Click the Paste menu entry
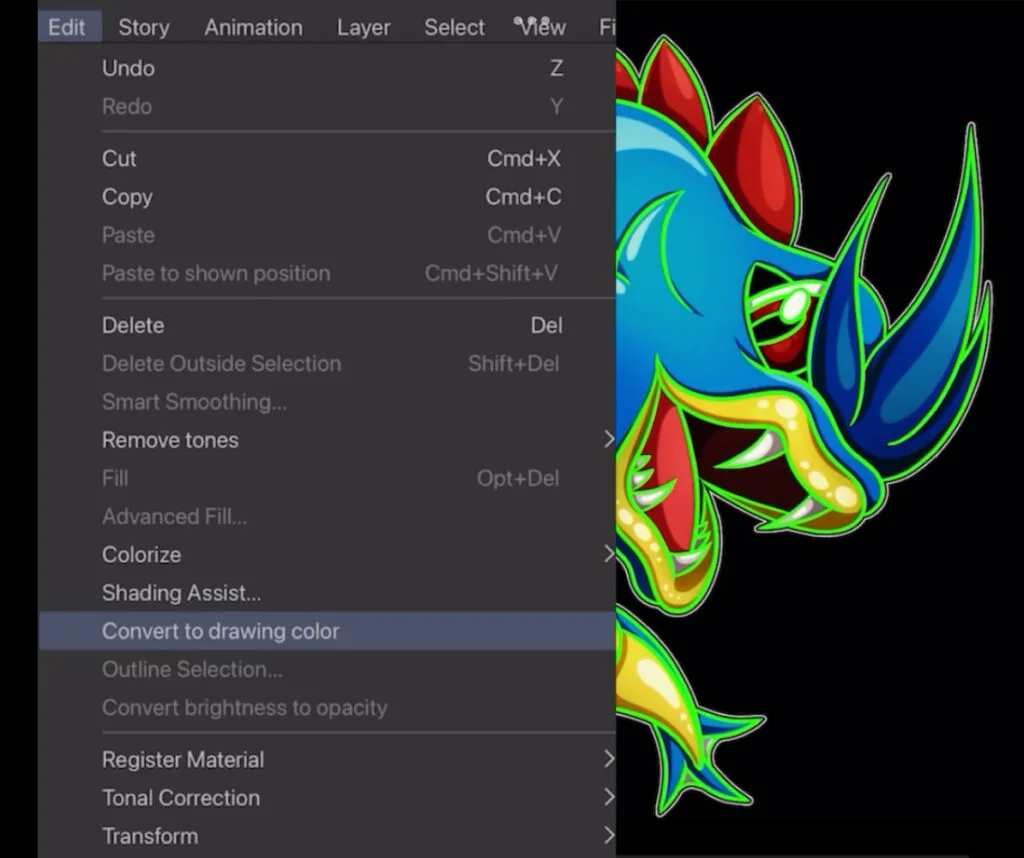 point(327,234)
